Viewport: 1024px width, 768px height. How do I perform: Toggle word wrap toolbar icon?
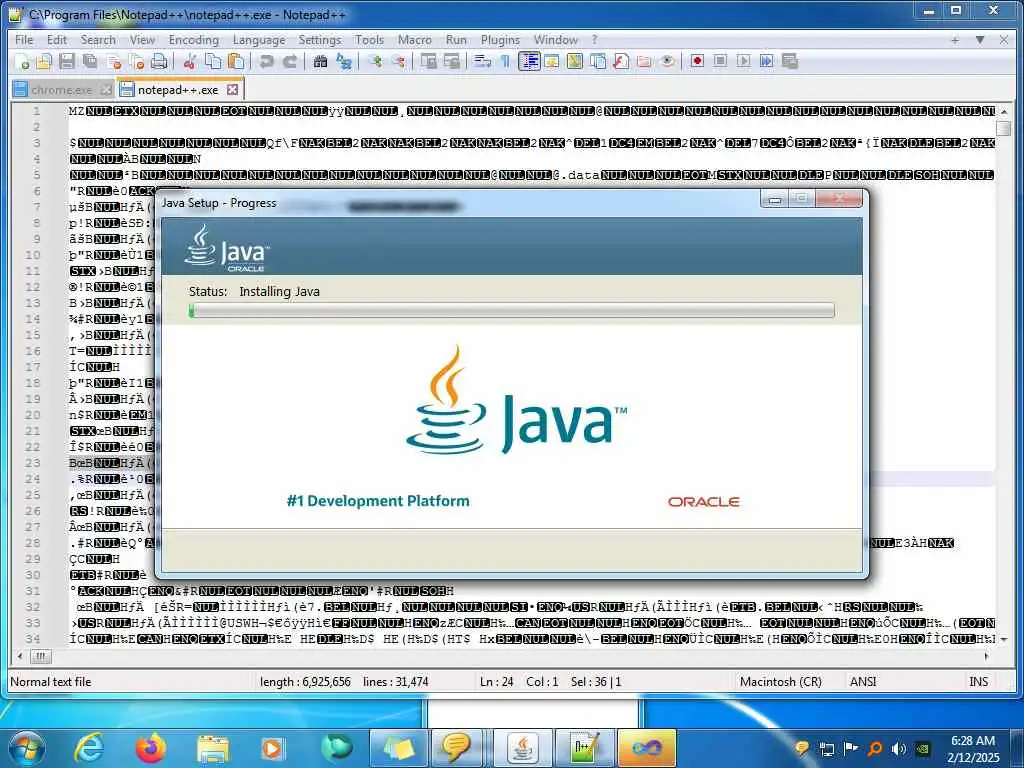coord(483,61)
